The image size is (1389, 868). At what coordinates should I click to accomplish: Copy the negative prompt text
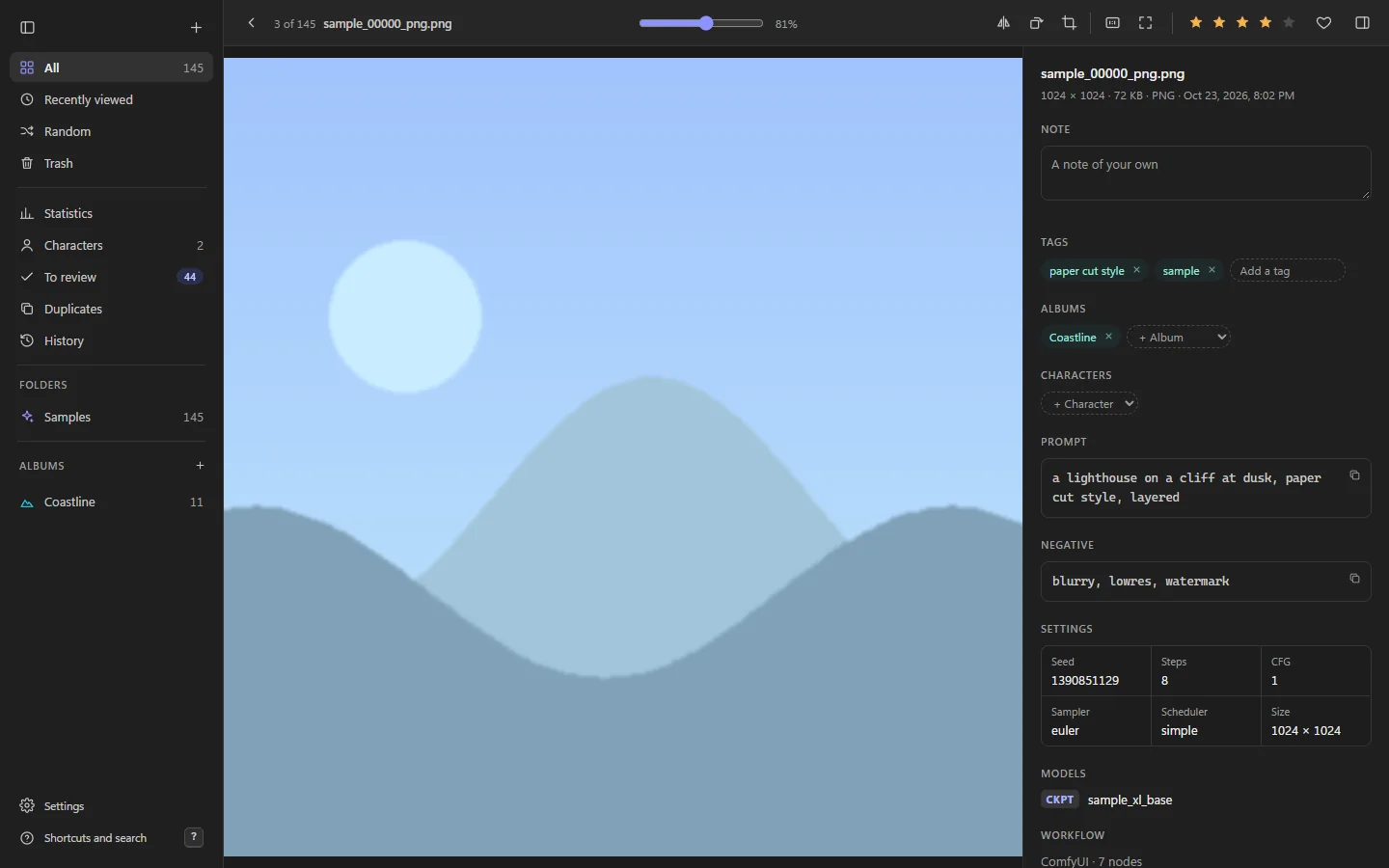click(1354, 579)
